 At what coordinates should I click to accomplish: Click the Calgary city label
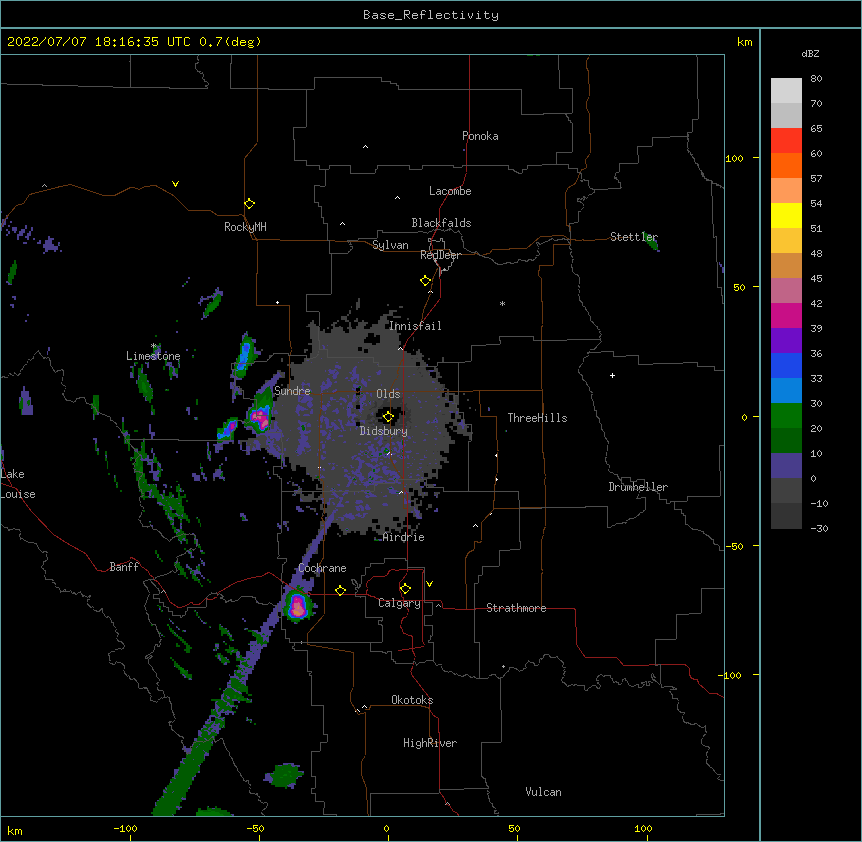[x=399, y=603]
